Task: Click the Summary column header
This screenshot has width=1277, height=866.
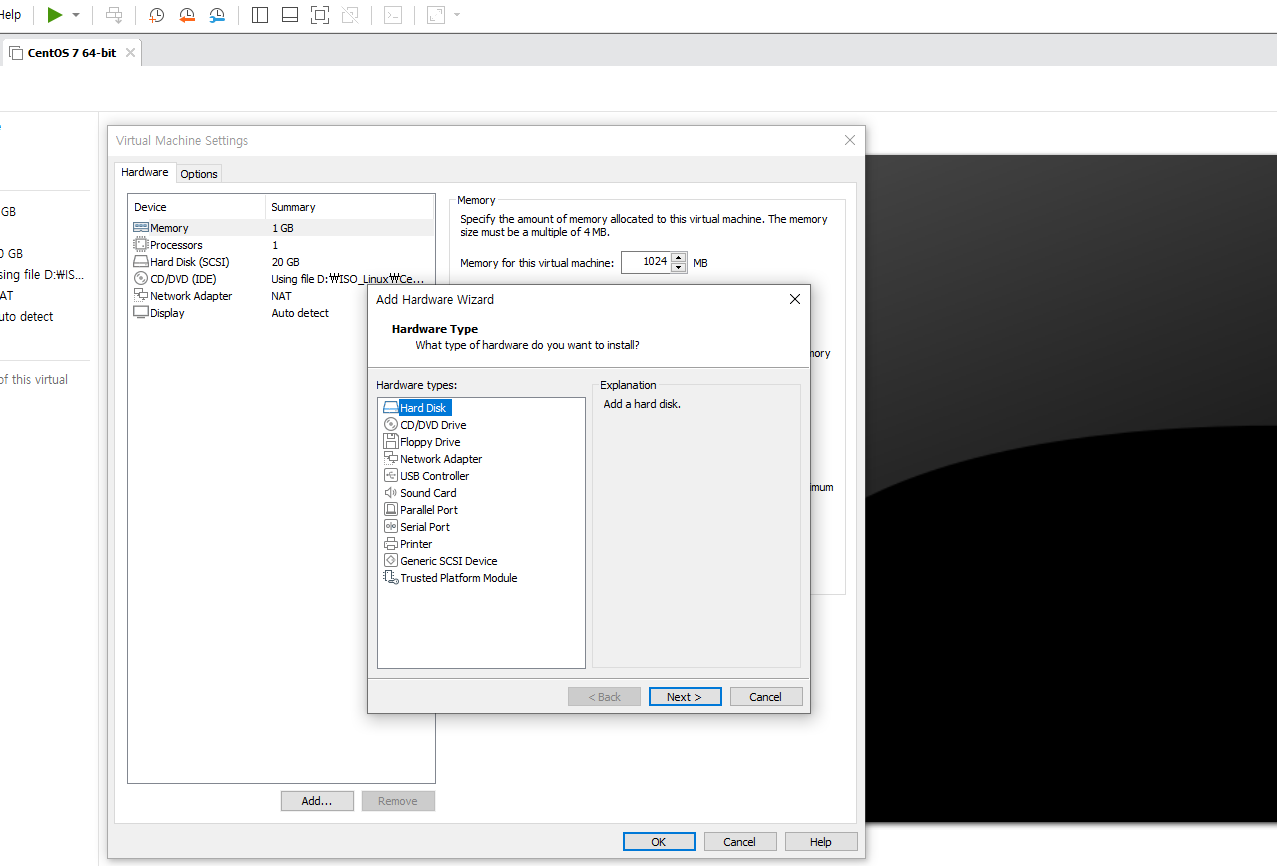Action: tap(350, 207)
